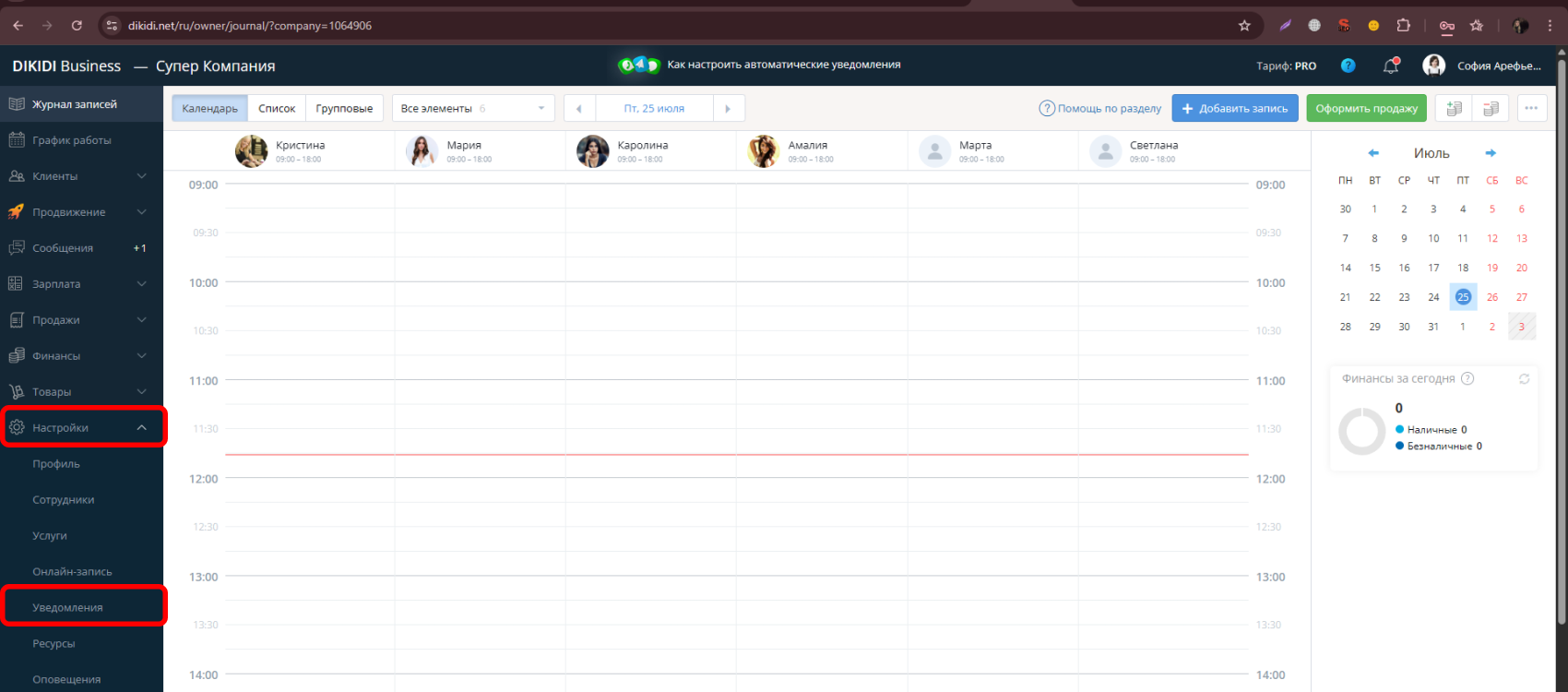Click the three-dots more options button
Image resolution: width=1568 pixels, height=692 pixels.
[1531, 108]
